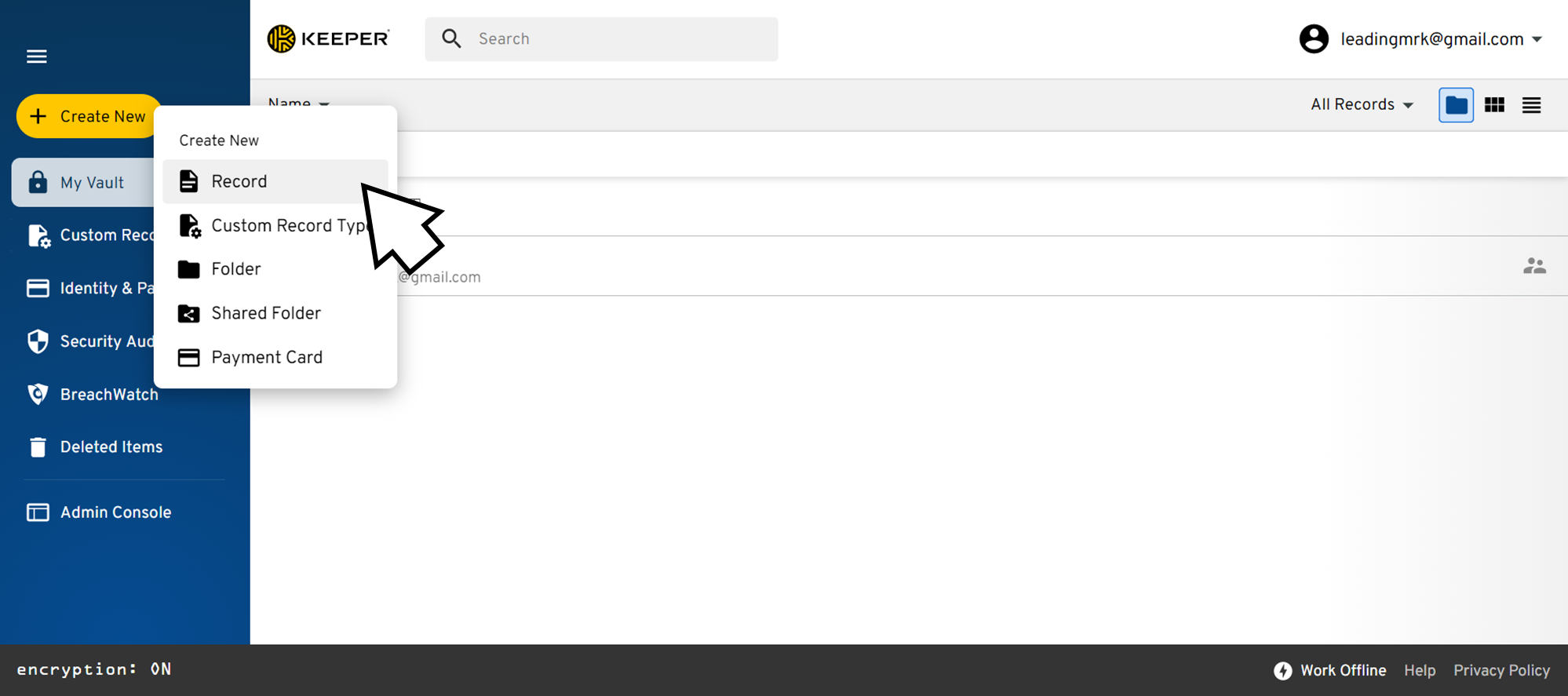Click into the Search field
Image resolution: width=1568 pixels, height=696 pixels.
click(x=601, y=39)
